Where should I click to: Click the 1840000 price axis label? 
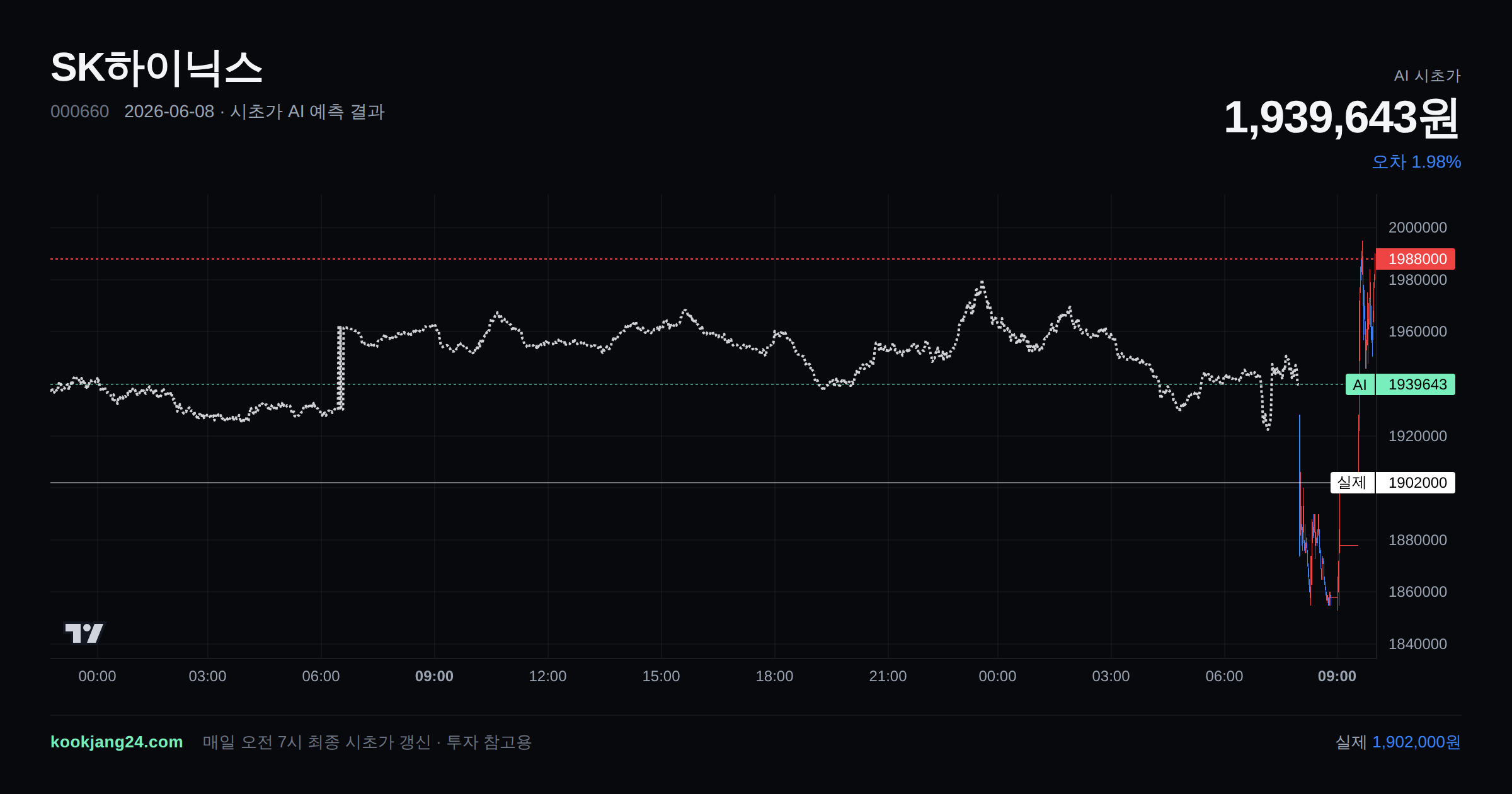point(1417,644)
